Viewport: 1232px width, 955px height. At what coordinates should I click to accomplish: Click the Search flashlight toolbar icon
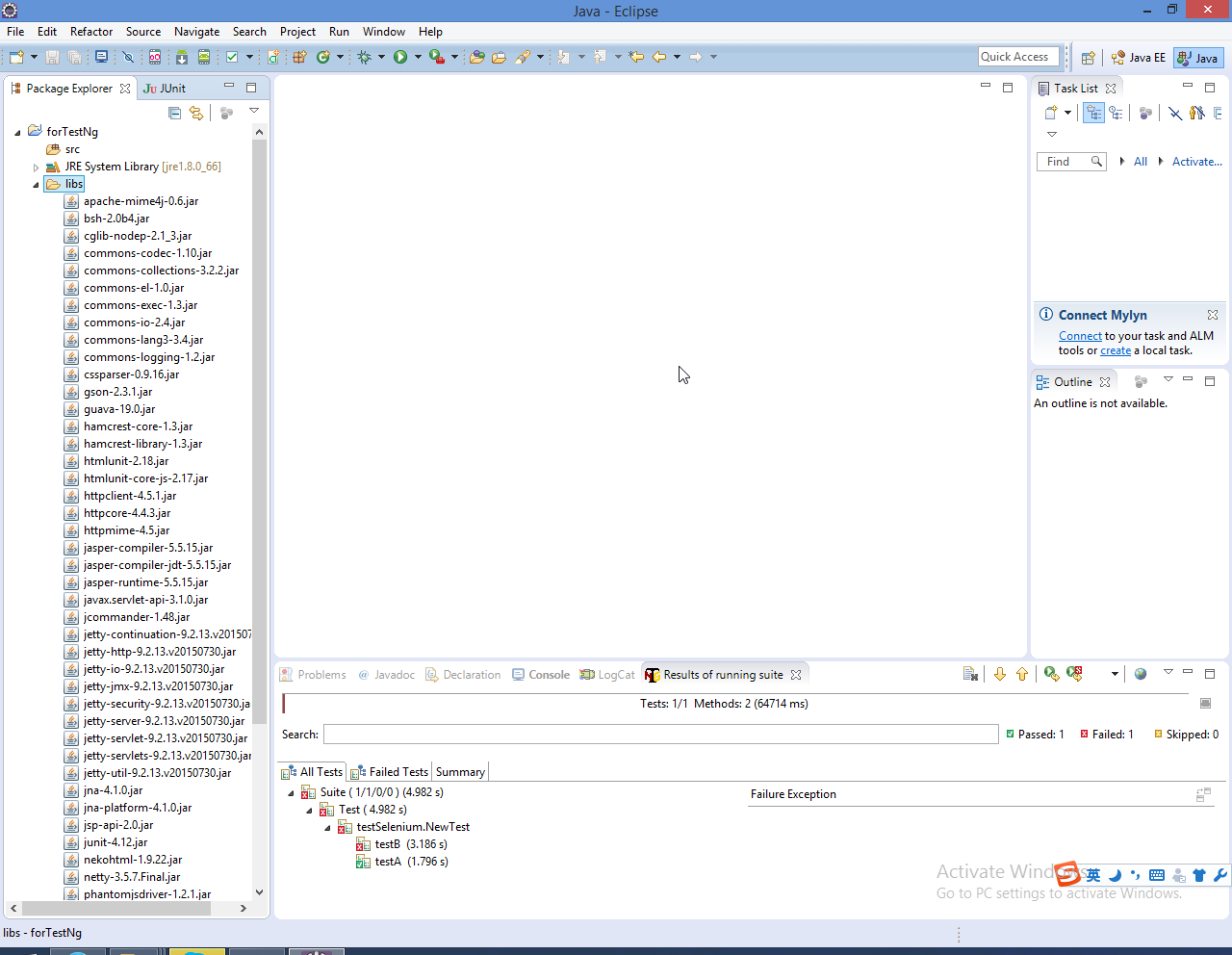click(x=523, y=57)
